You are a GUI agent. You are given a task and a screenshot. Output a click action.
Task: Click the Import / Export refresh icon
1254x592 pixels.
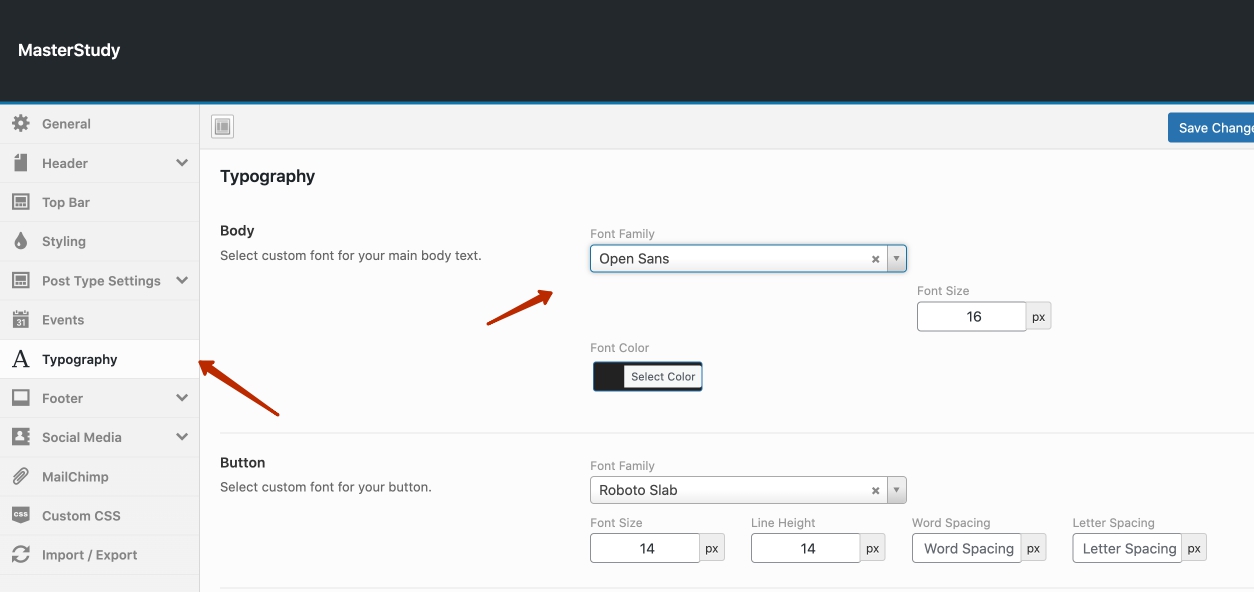point(20,555)
